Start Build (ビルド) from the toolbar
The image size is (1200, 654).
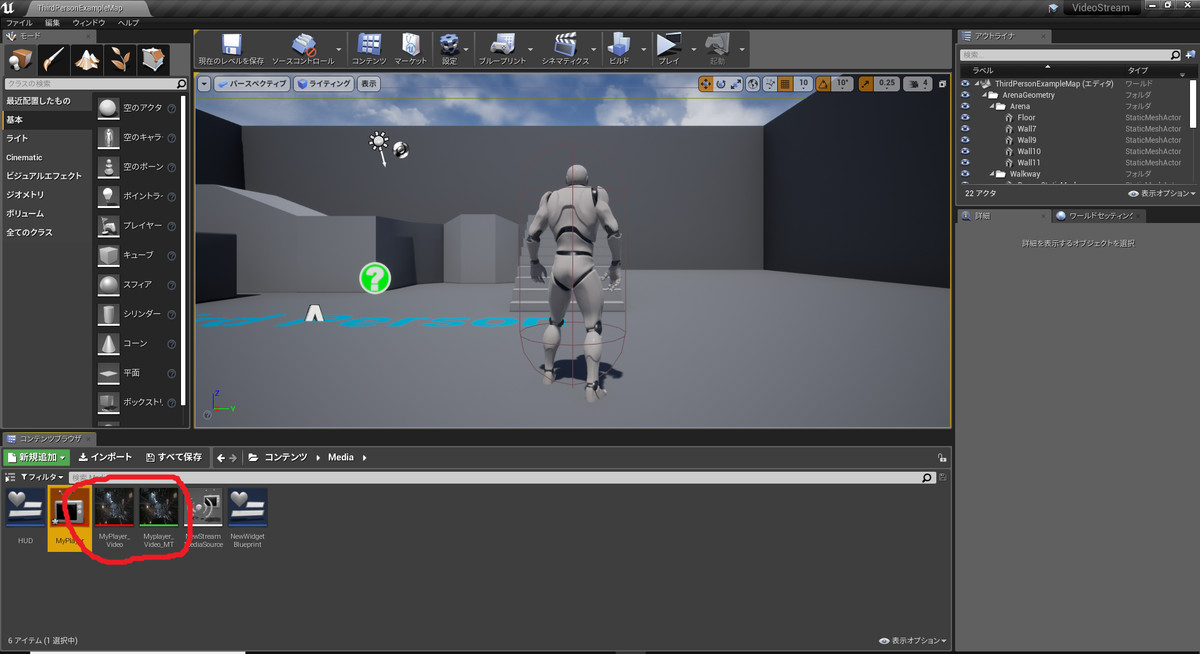620,48
